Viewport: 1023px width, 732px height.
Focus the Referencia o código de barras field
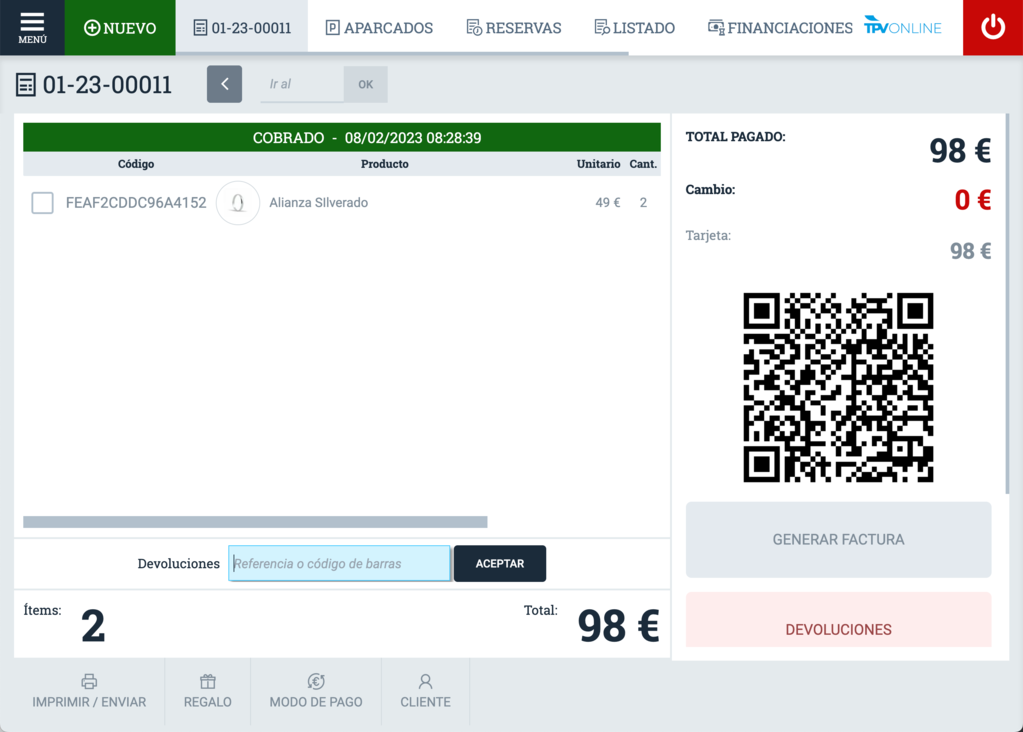click(339, 564)
